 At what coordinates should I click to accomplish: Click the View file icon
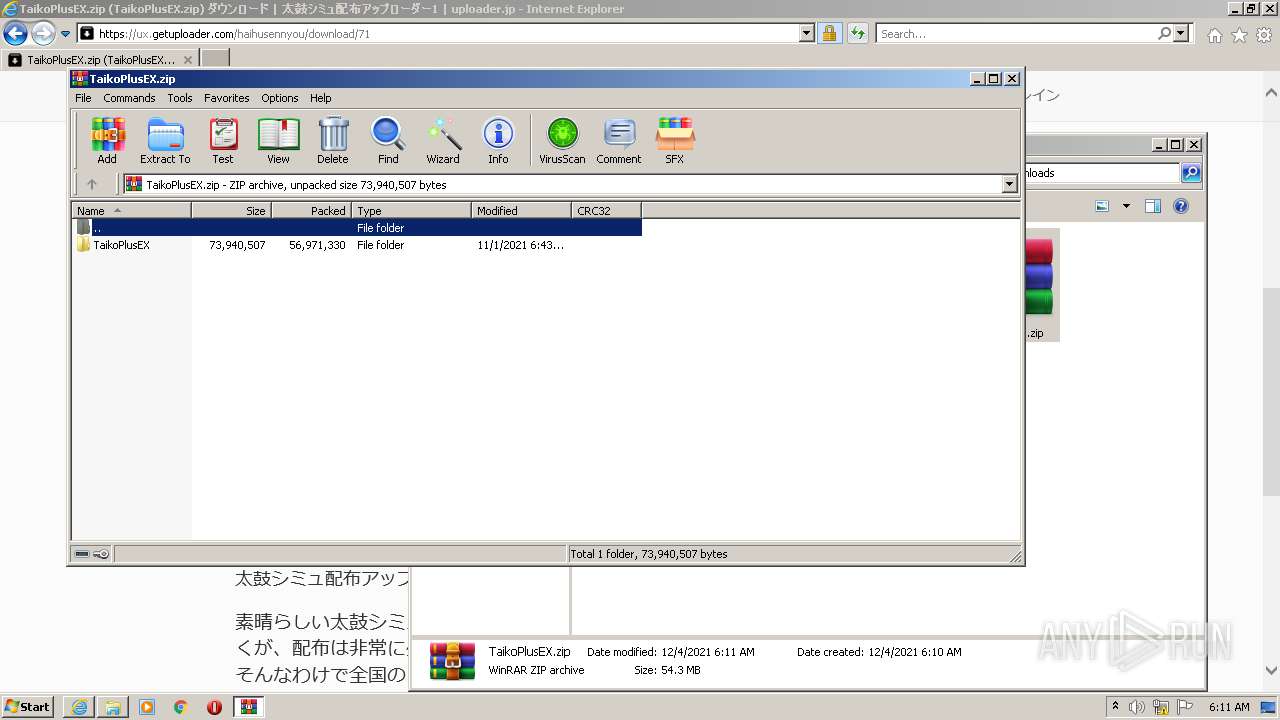pyautogui.click(x=278, y=140)
